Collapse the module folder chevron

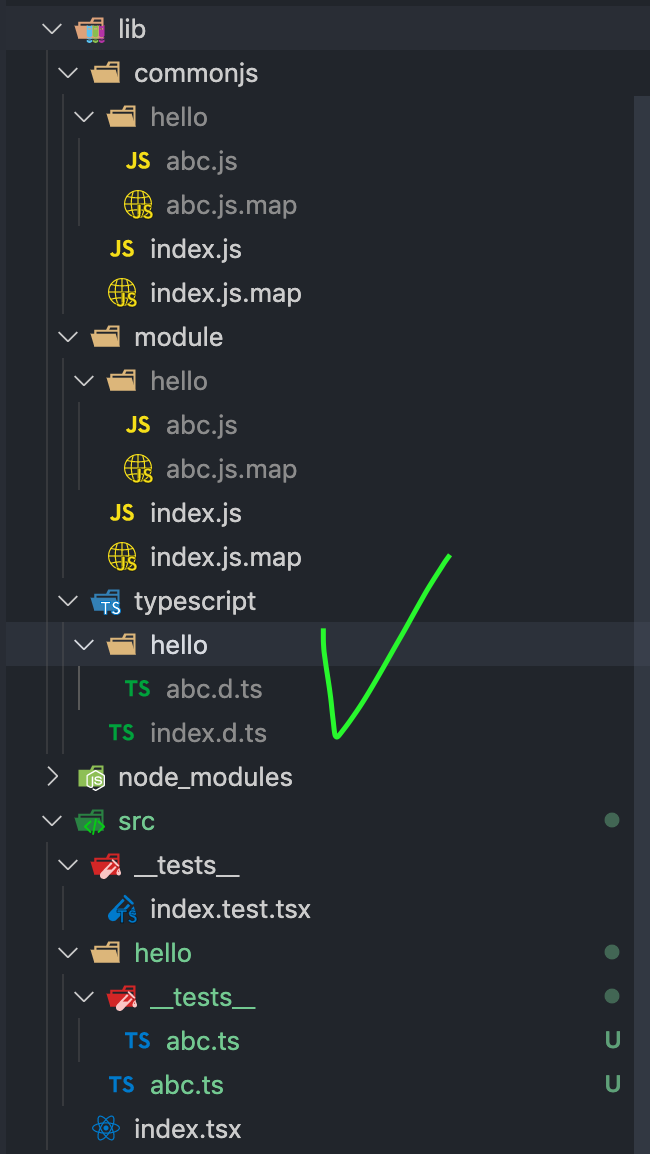coord(67,337)
